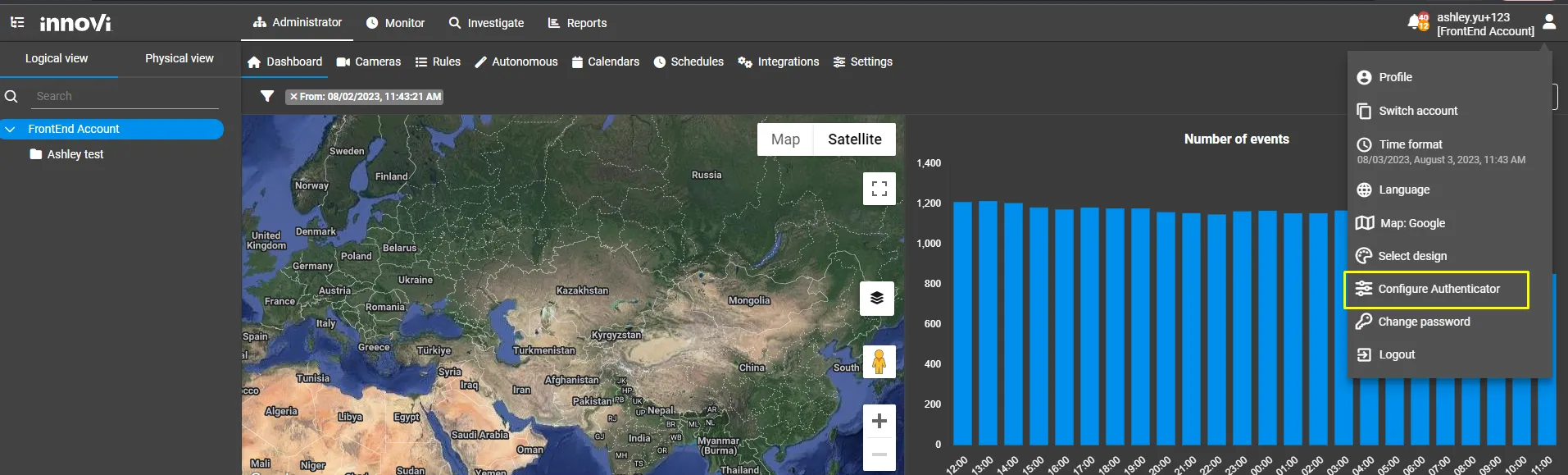Zoom in on the map
Image resolution: width=1568 pixels, height=475 pixels.
879,421
